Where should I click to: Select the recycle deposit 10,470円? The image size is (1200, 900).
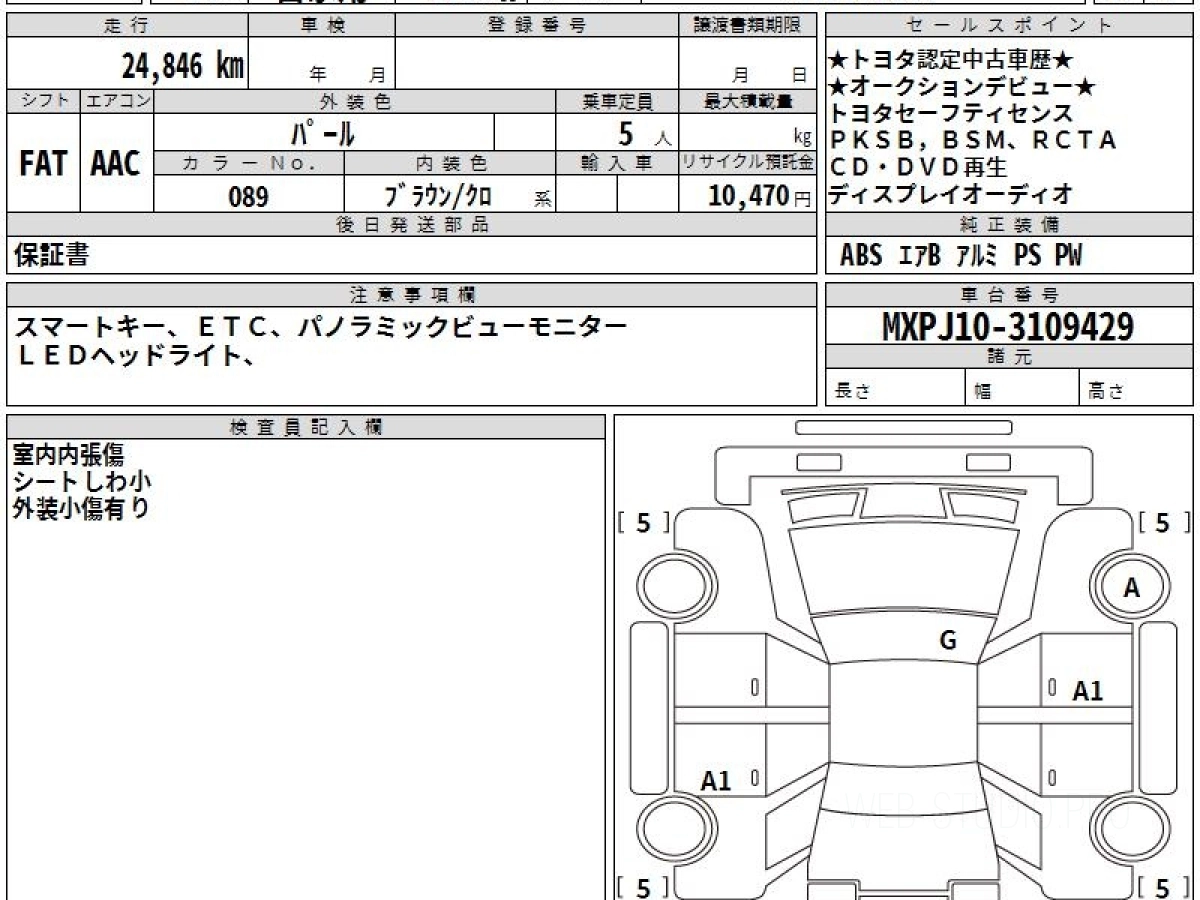pos(760,196)
